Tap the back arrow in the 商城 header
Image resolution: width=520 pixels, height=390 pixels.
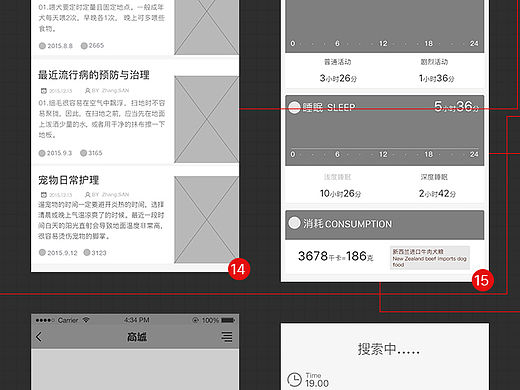39,337
